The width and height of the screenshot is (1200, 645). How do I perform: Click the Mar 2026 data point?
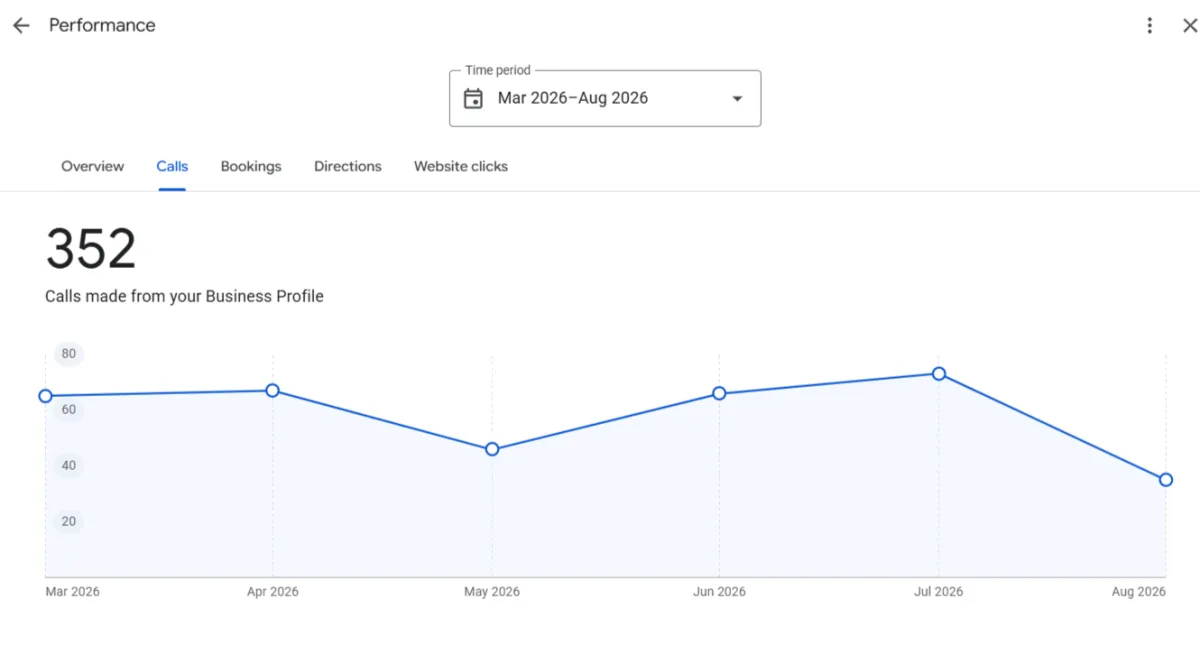[45, 396]
